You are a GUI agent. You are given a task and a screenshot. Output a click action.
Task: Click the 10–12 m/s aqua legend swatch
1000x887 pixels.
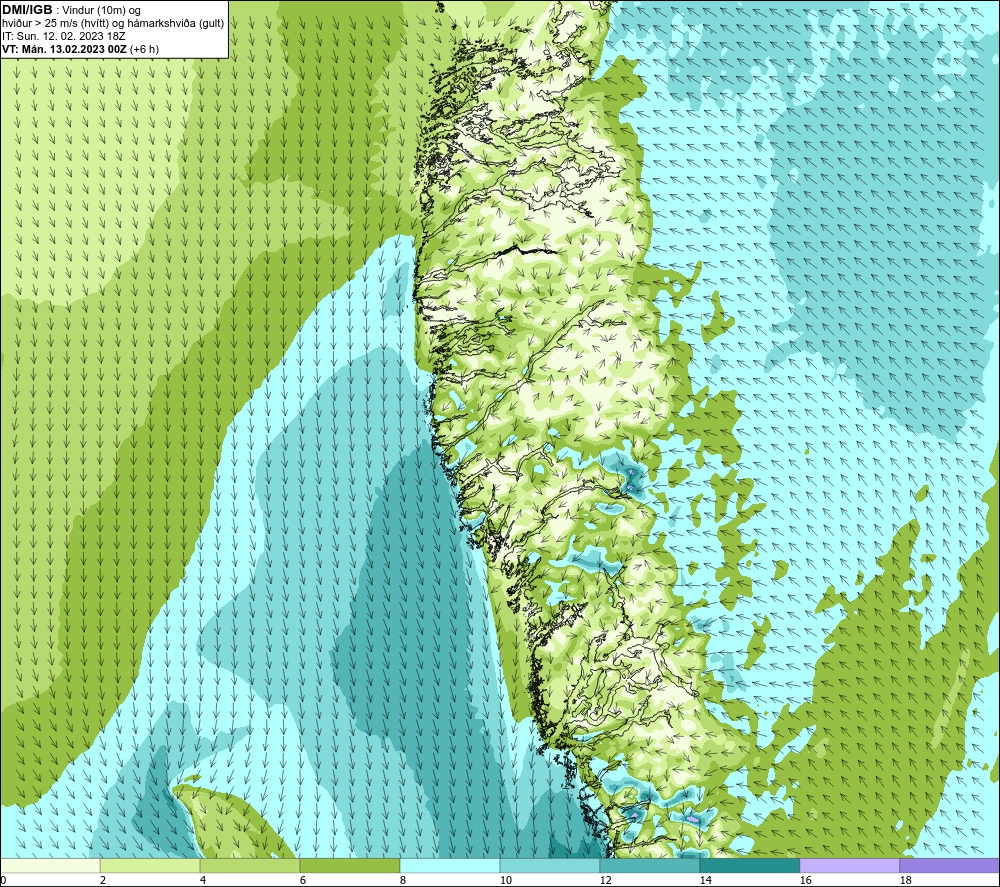tap(550, 865)
